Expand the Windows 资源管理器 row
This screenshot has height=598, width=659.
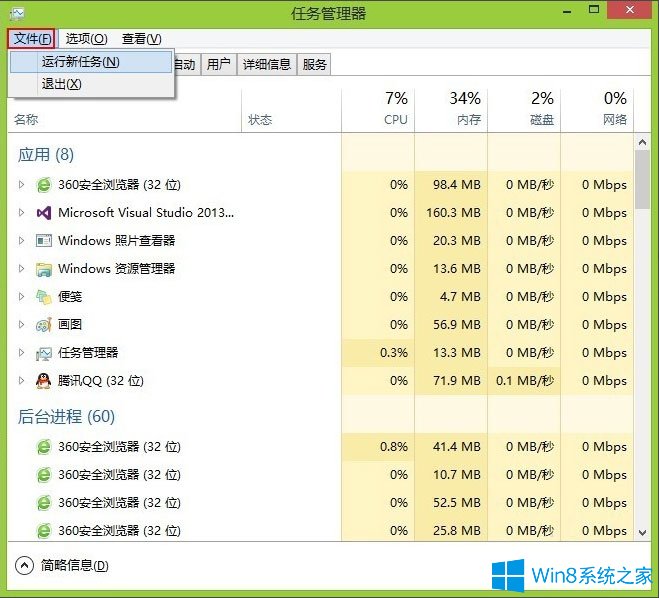click(22, 269)
